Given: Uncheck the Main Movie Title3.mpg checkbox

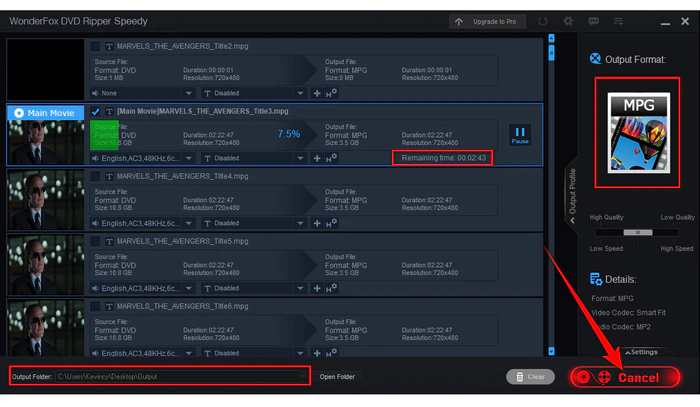Looking at the screenshot, I should point(95,111).
